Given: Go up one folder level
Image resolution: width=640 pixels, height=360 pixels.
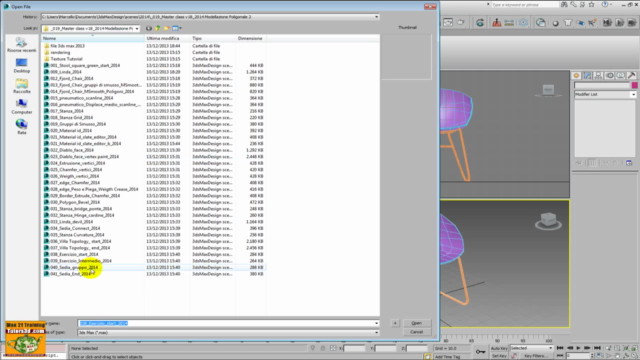Looking at the screenshot, I should tap(158, 28).
